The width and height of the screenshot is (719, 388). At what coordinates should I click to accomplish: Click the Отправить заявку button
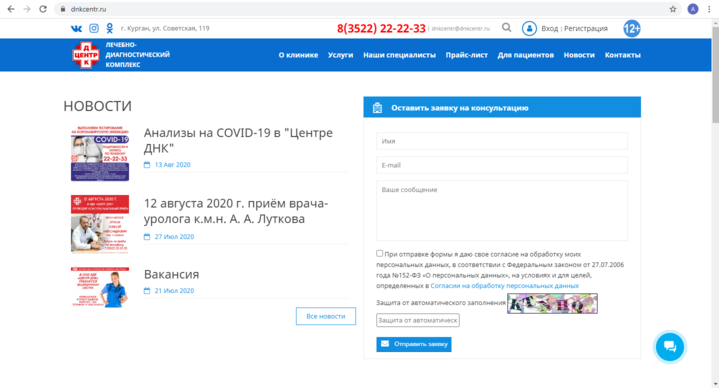click(x=414, y=344)
